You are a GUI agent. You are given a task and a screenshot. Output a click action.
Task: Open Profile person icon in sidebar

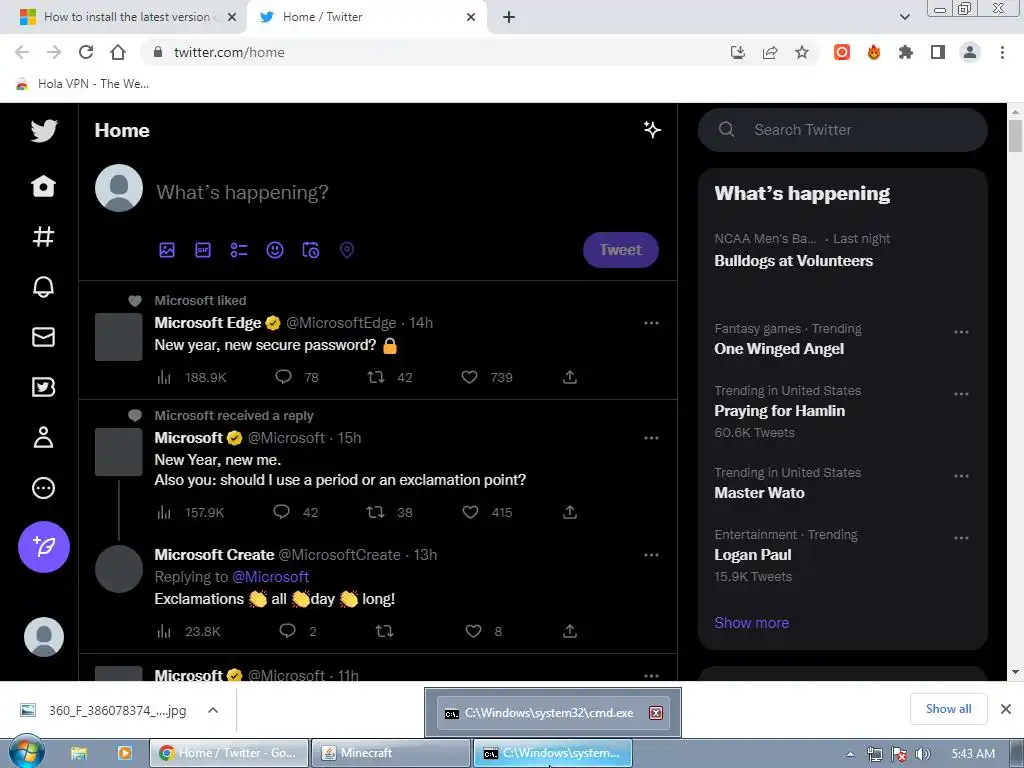[44, 438]
